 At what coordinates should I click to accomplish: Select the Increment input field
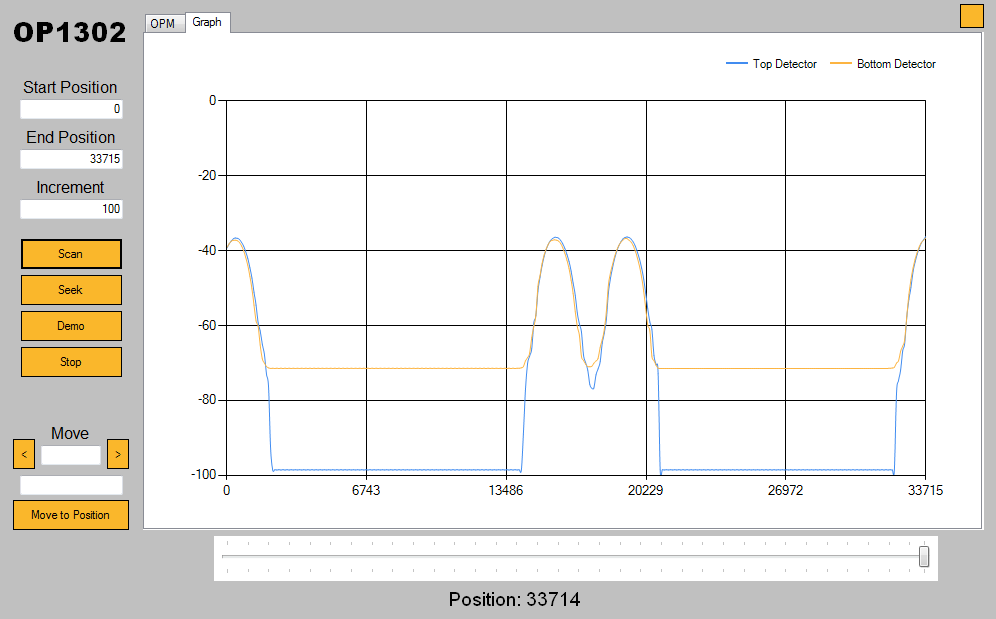[71, 209]
